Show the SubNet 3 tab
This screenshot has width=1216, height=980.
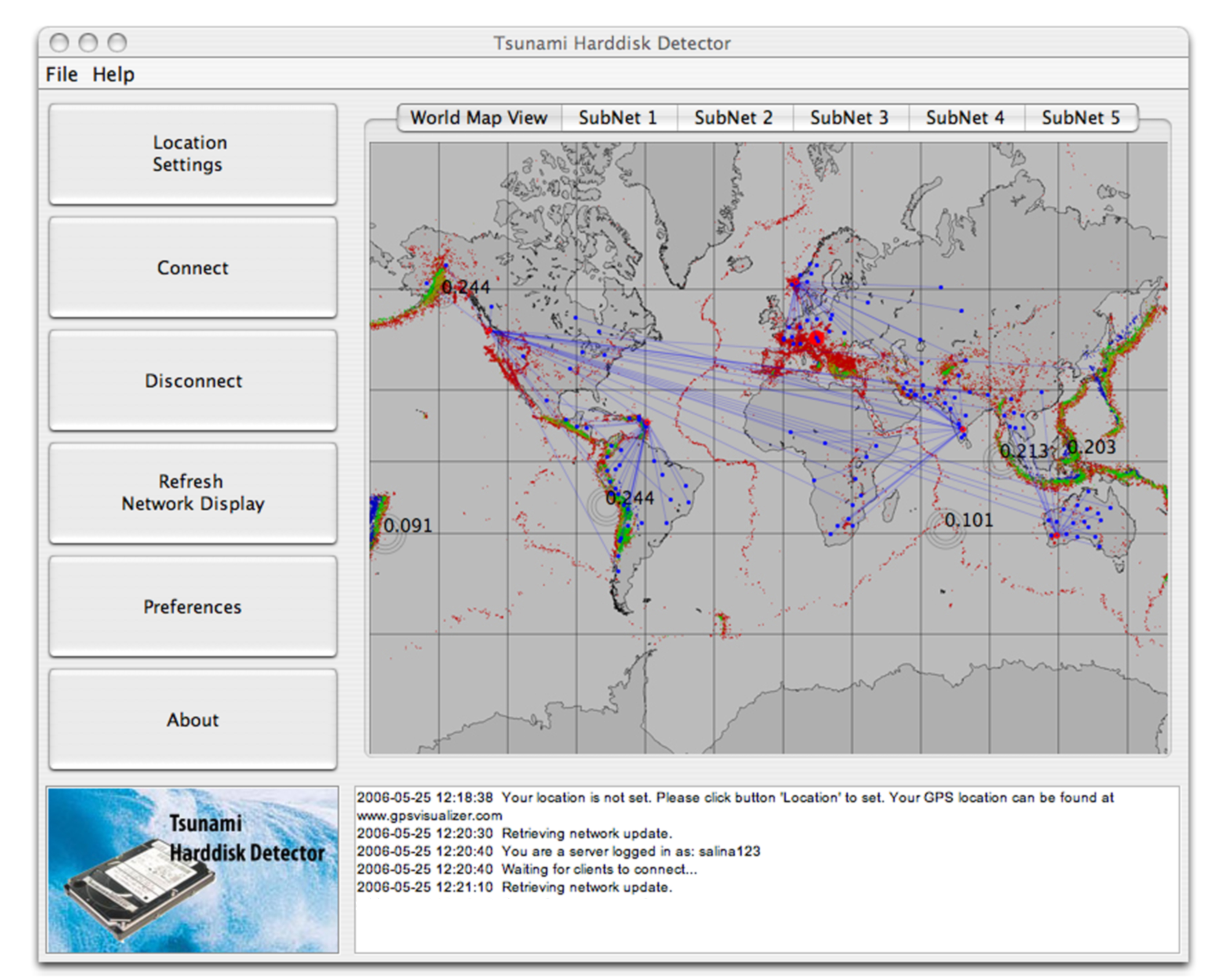[x=850, y=117]
